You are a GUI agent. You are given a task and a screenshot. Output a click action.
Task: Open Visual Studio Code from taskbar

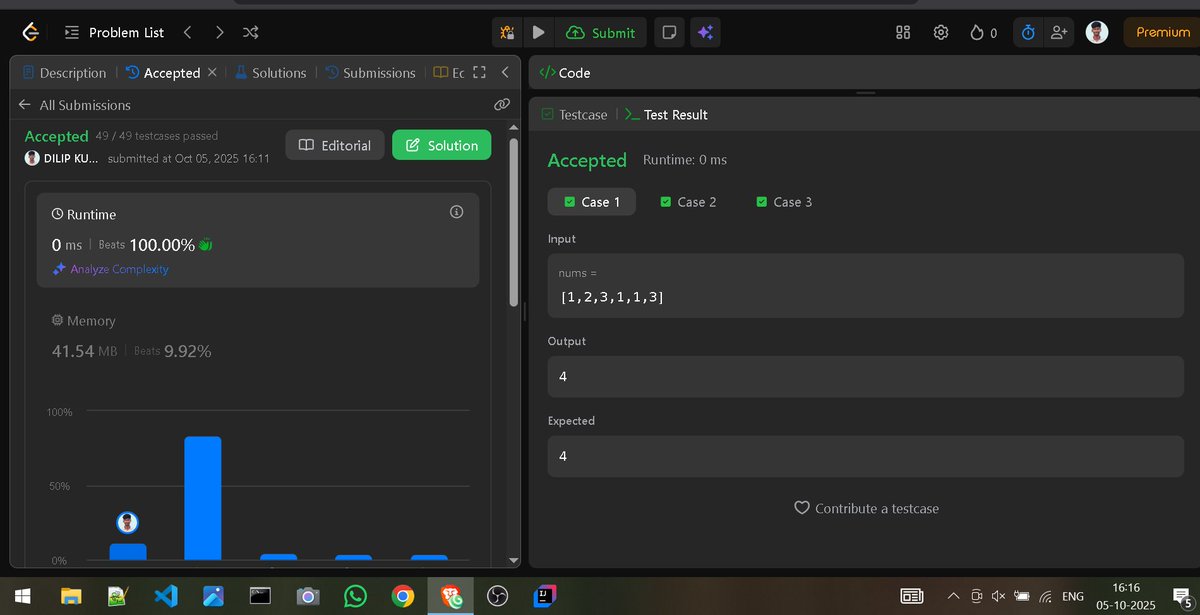166,596
